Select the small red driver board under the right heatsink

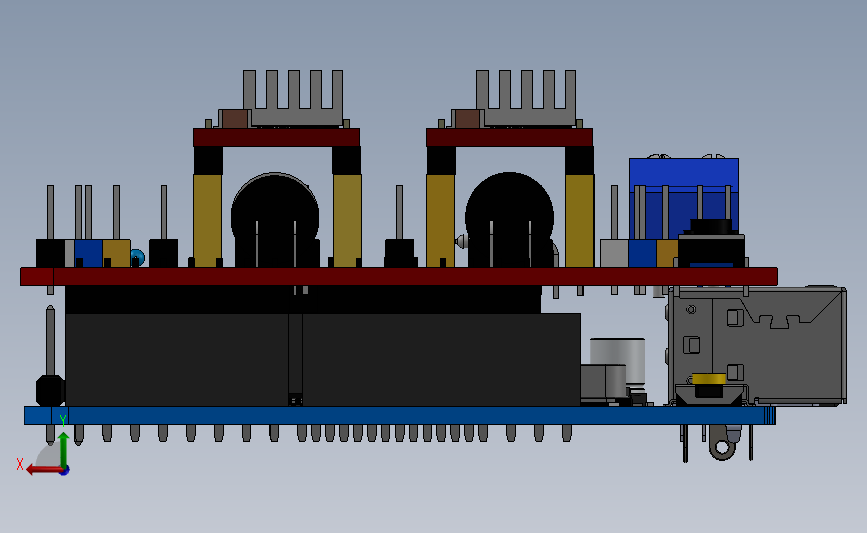(509, 137)
